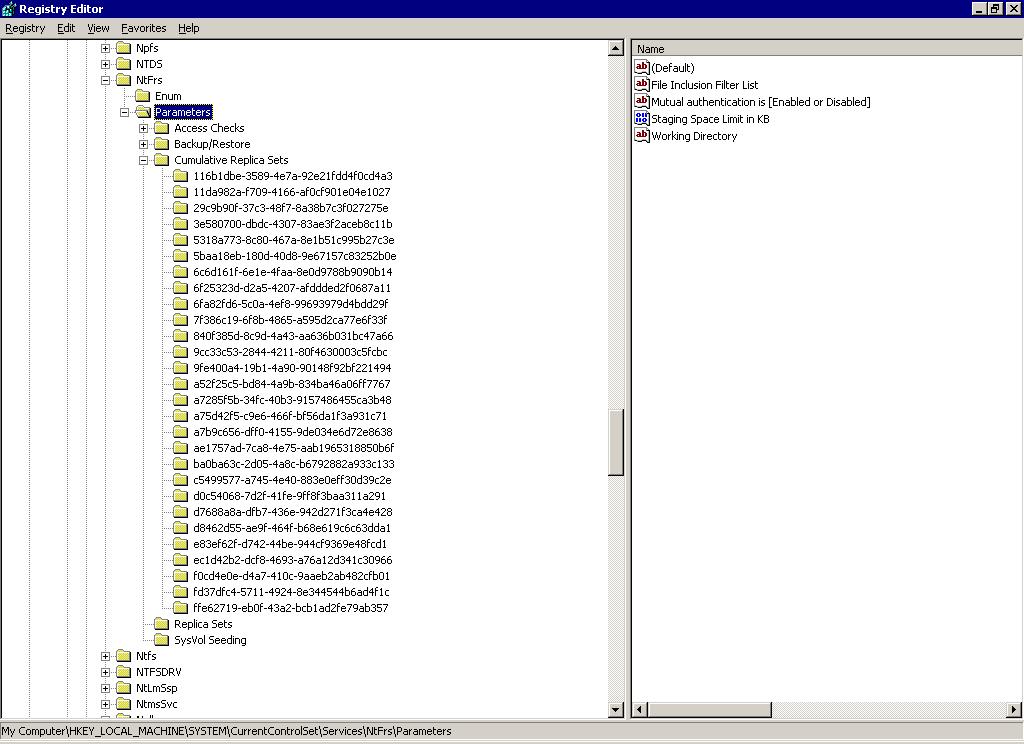Image resolution: width=1024 pixels, height=744 pixels.
Task: Click the REG_DWORD icon beside Staging Space Limit
Action: tap(641, 119)
